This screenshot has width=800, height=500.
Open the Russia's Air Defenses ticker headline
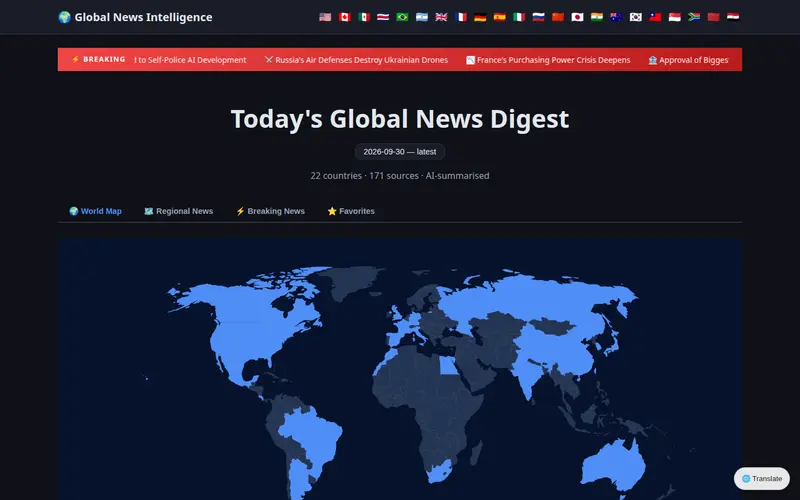[356, 60]
